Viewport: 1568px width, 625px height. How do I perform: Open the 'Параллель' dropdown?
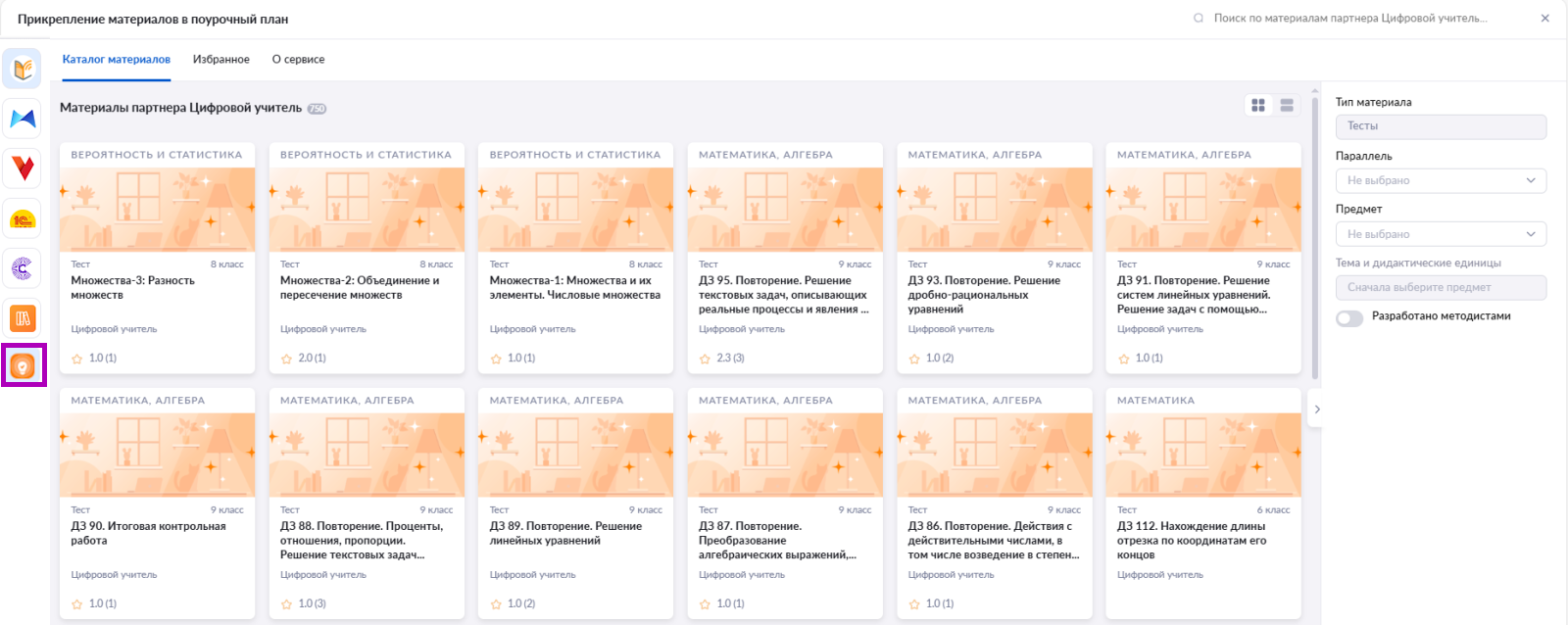(x=1441, y=180)
